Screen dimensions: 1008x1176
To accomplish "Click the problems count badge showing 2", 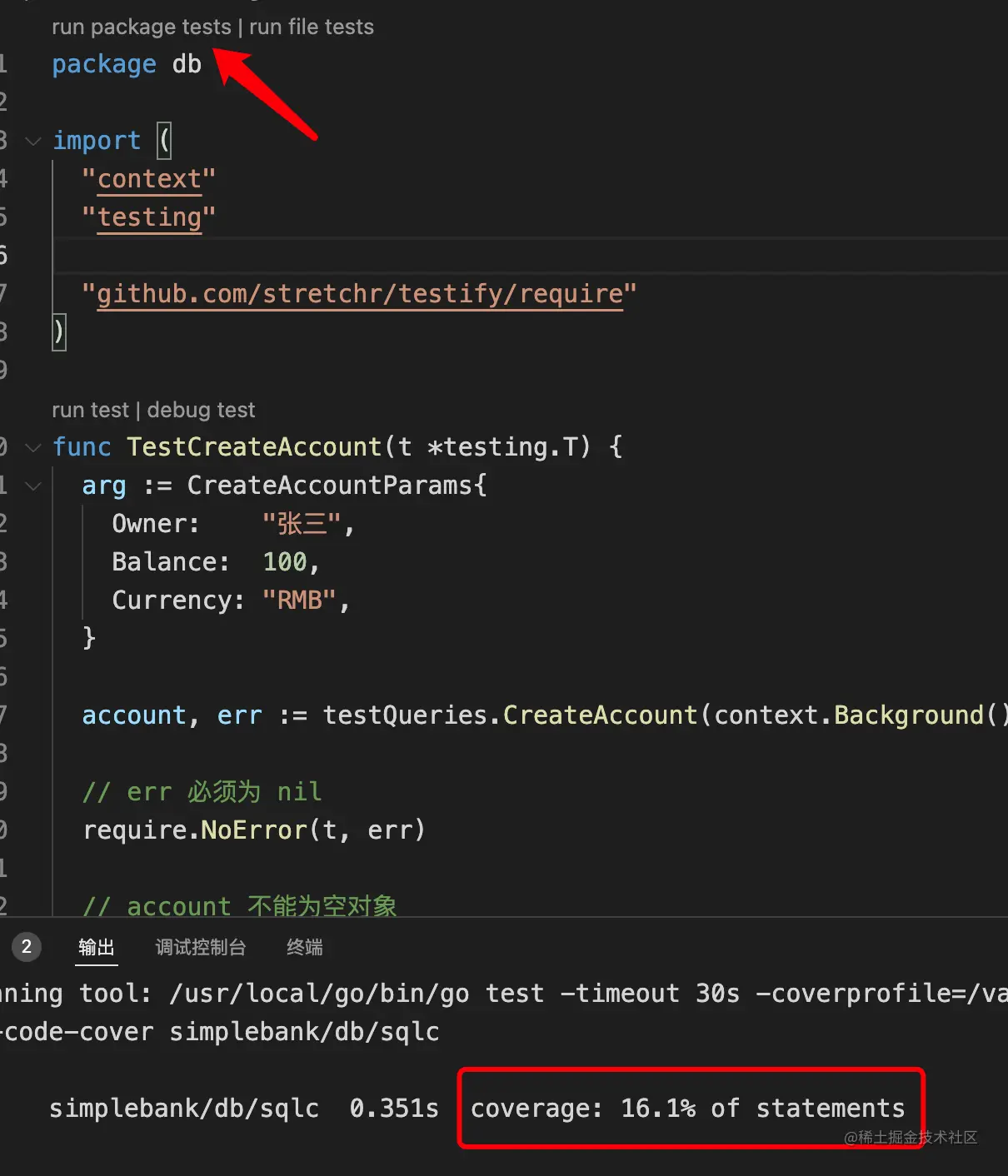I will click(x=27, y=947).
